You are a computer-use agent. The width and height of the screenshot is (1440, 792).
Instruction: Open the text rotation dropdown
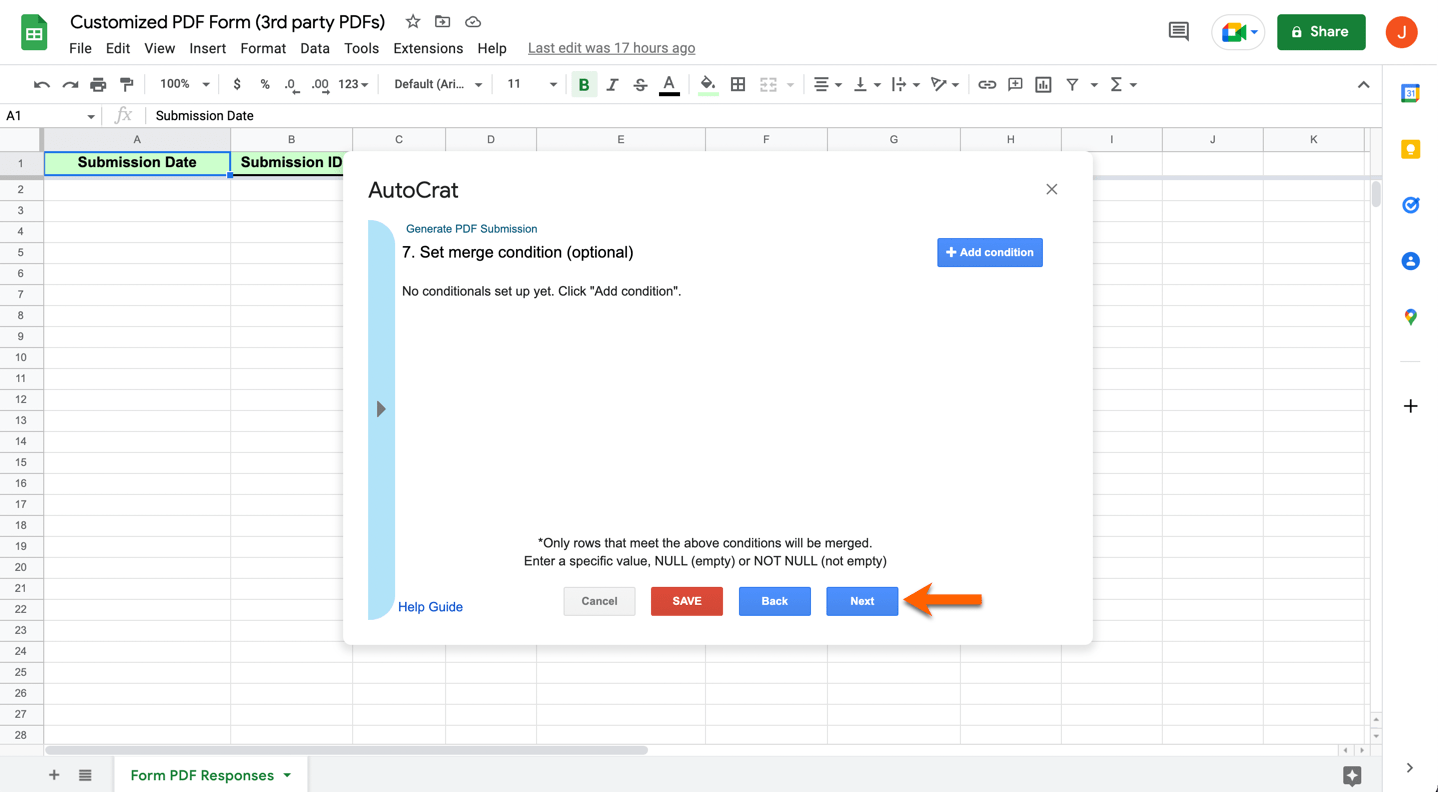click(x=945, y=85)
